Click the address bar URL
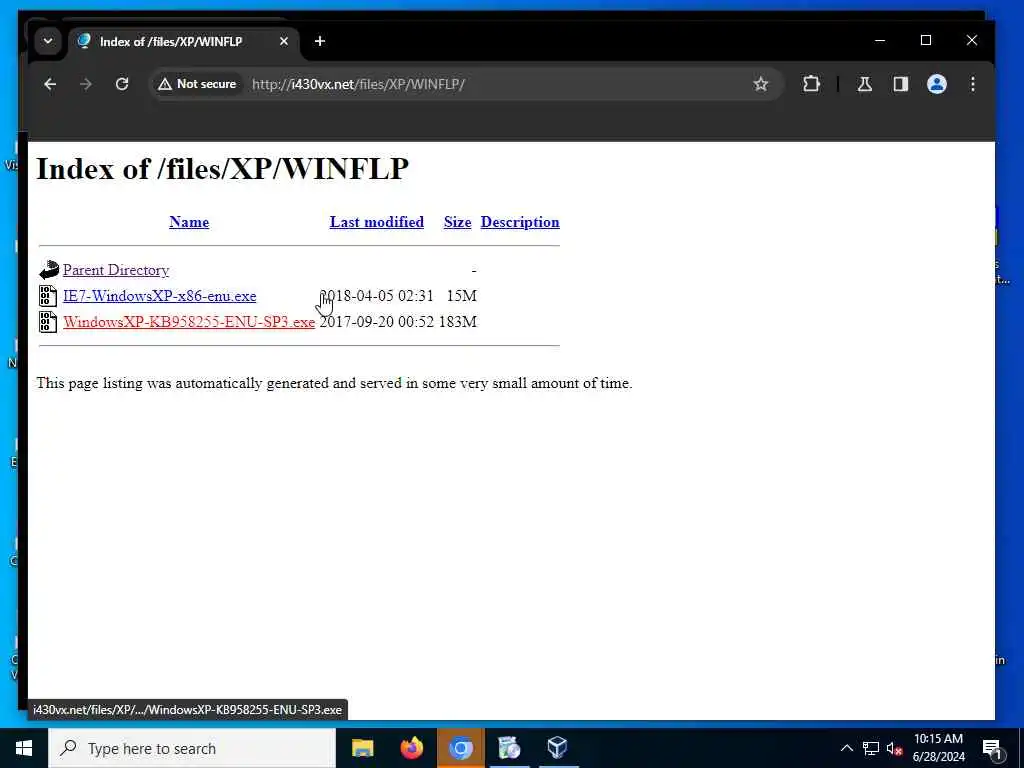The width and height of the screenshot is (1024, 768). click(x=358, y=84)
